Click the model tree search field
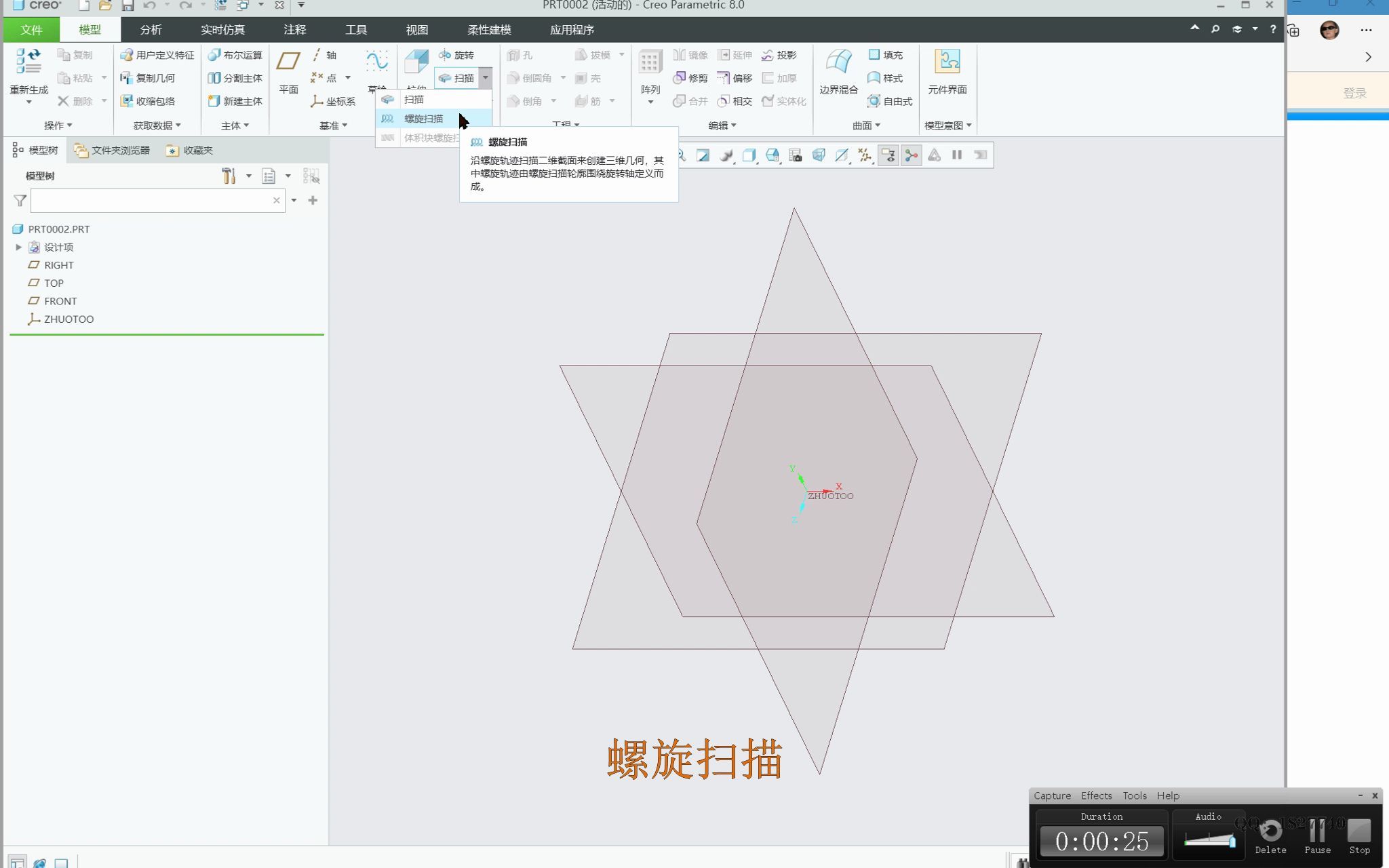The image size is (1389, 868). click(156, 200)
